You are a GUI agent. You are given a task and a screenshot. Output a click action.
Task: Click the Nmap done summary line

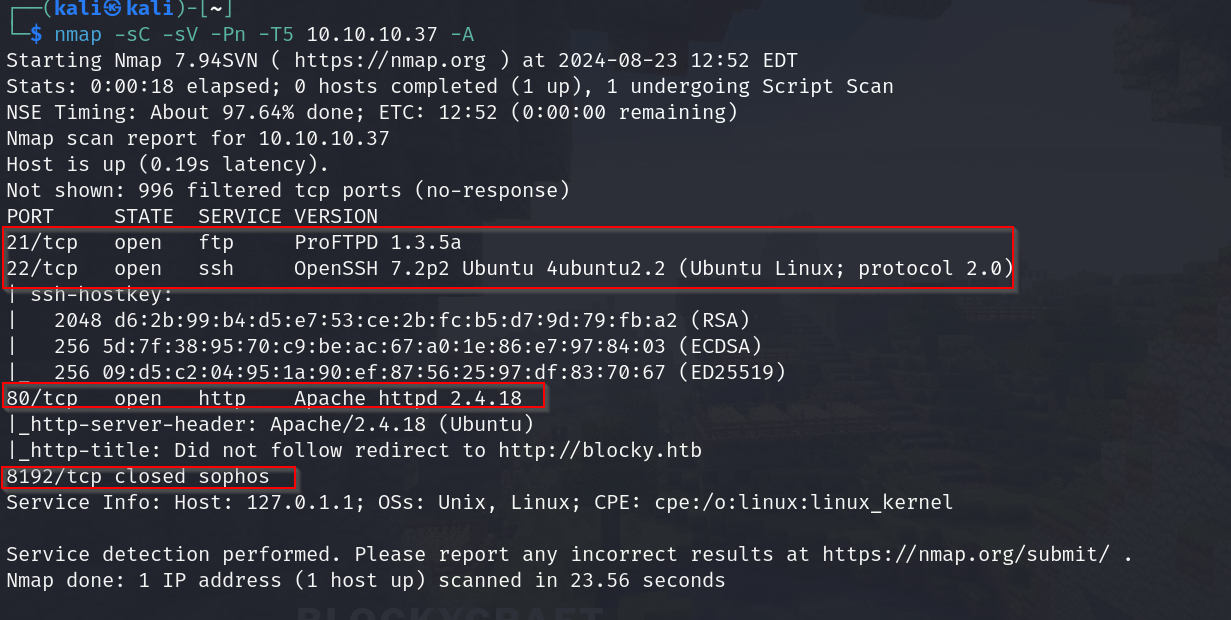pyautogui.click(x=365, y=580)
